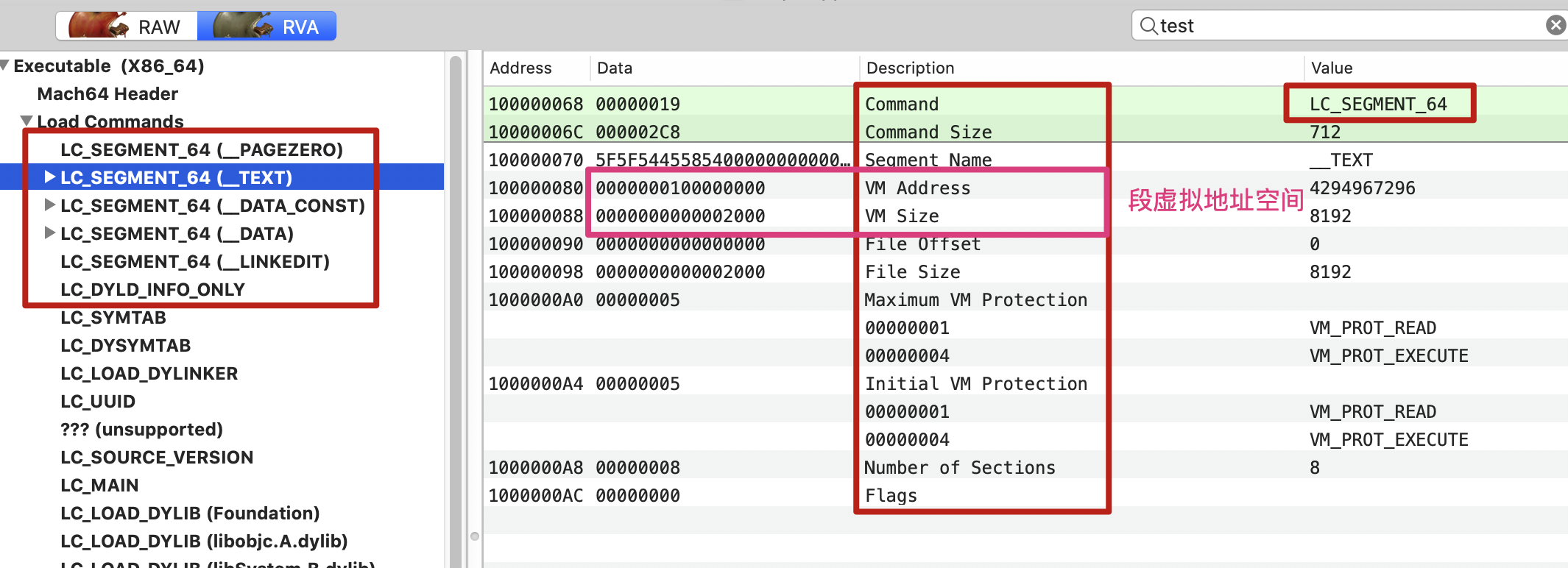The width and height of the screenshot is (1568, 568).
Task: Click the magnifier search icon
Action: (1148, 26)
